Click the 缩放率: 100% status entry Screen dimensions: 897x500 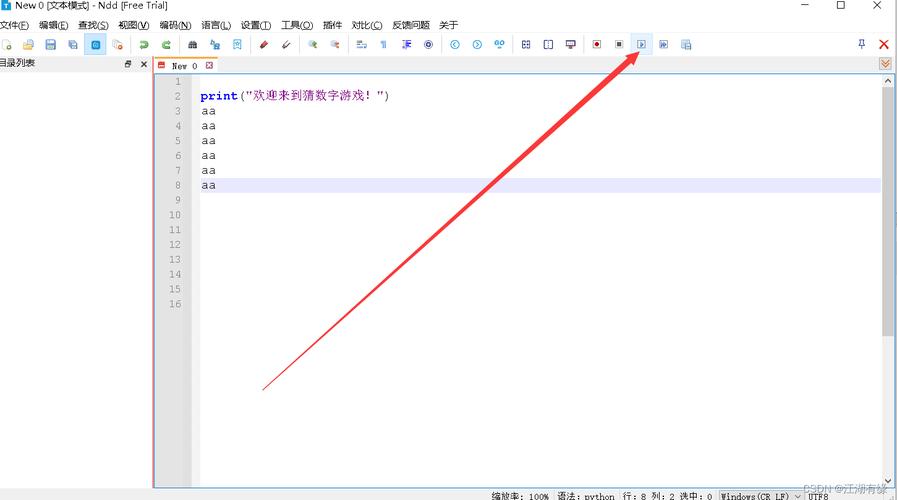[x=520, y=496]
